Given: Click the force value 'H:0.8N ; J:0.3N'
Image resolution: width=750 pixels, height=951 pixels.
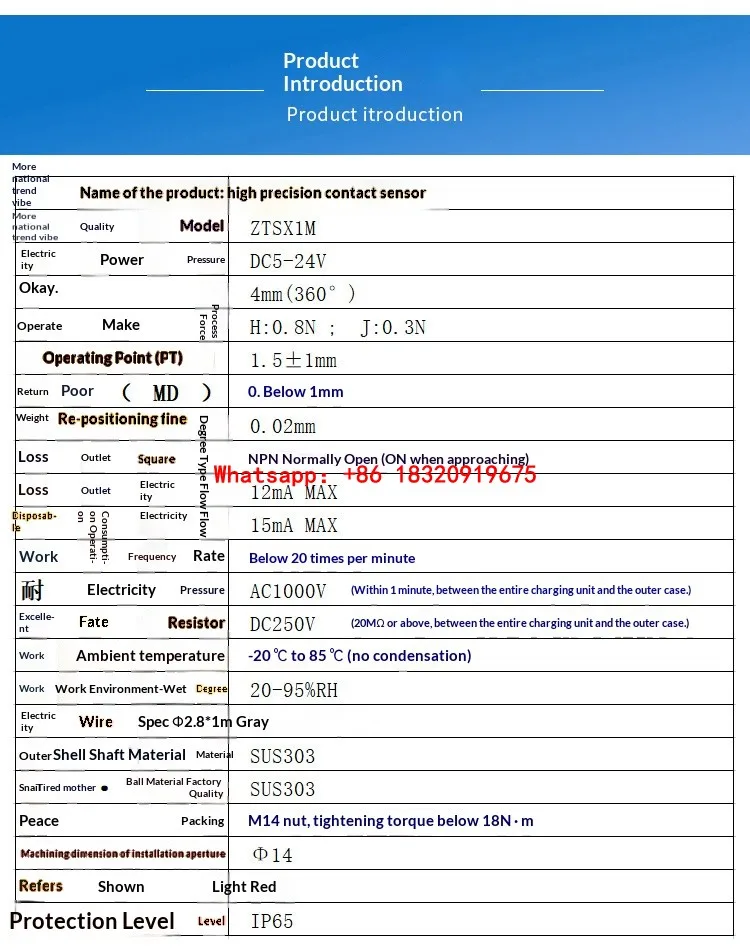Looking at the screenshot, I should pyautogui.click(x=338, y=328).
